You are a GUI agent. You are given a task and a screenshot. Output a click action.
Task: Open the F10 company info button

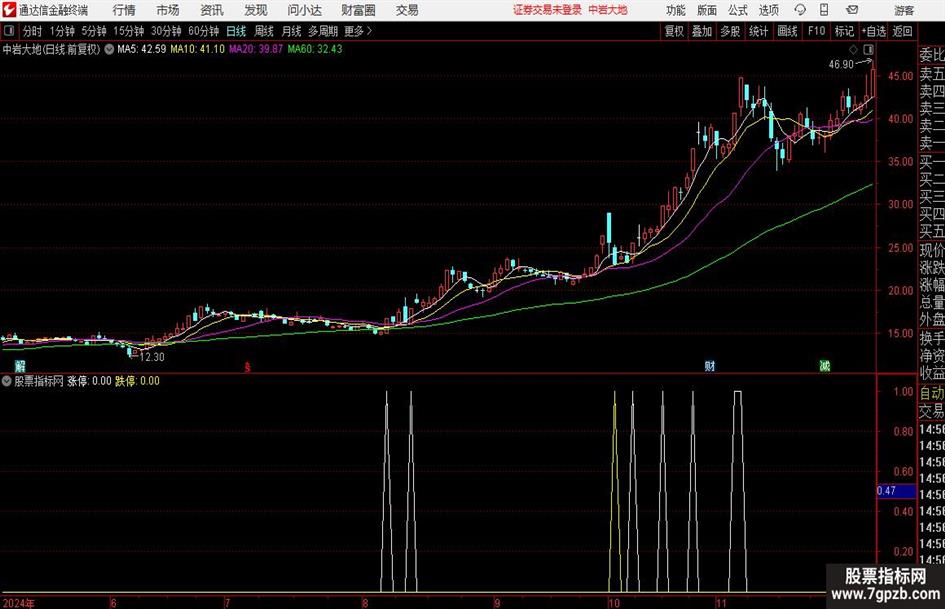[817, 31]
